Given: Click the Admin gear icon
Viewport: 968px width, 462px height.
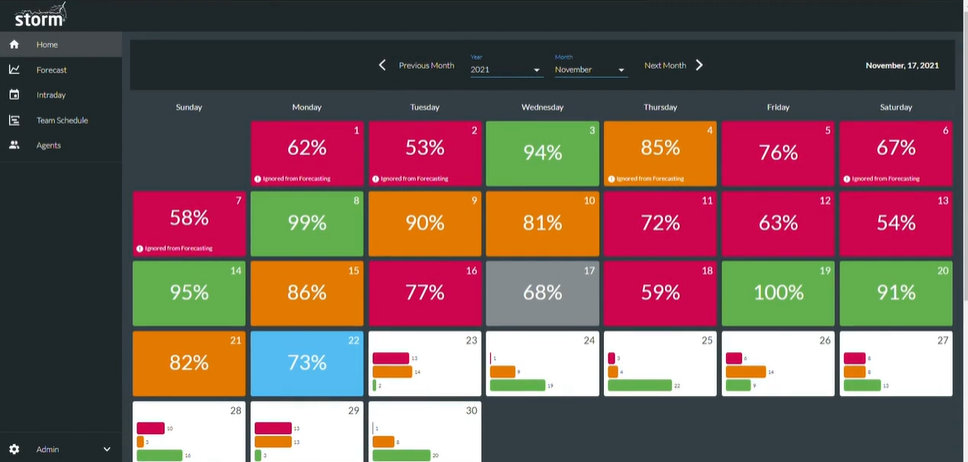Looking at the screenshot, I should pyautogui.click(x=14, y=450).
